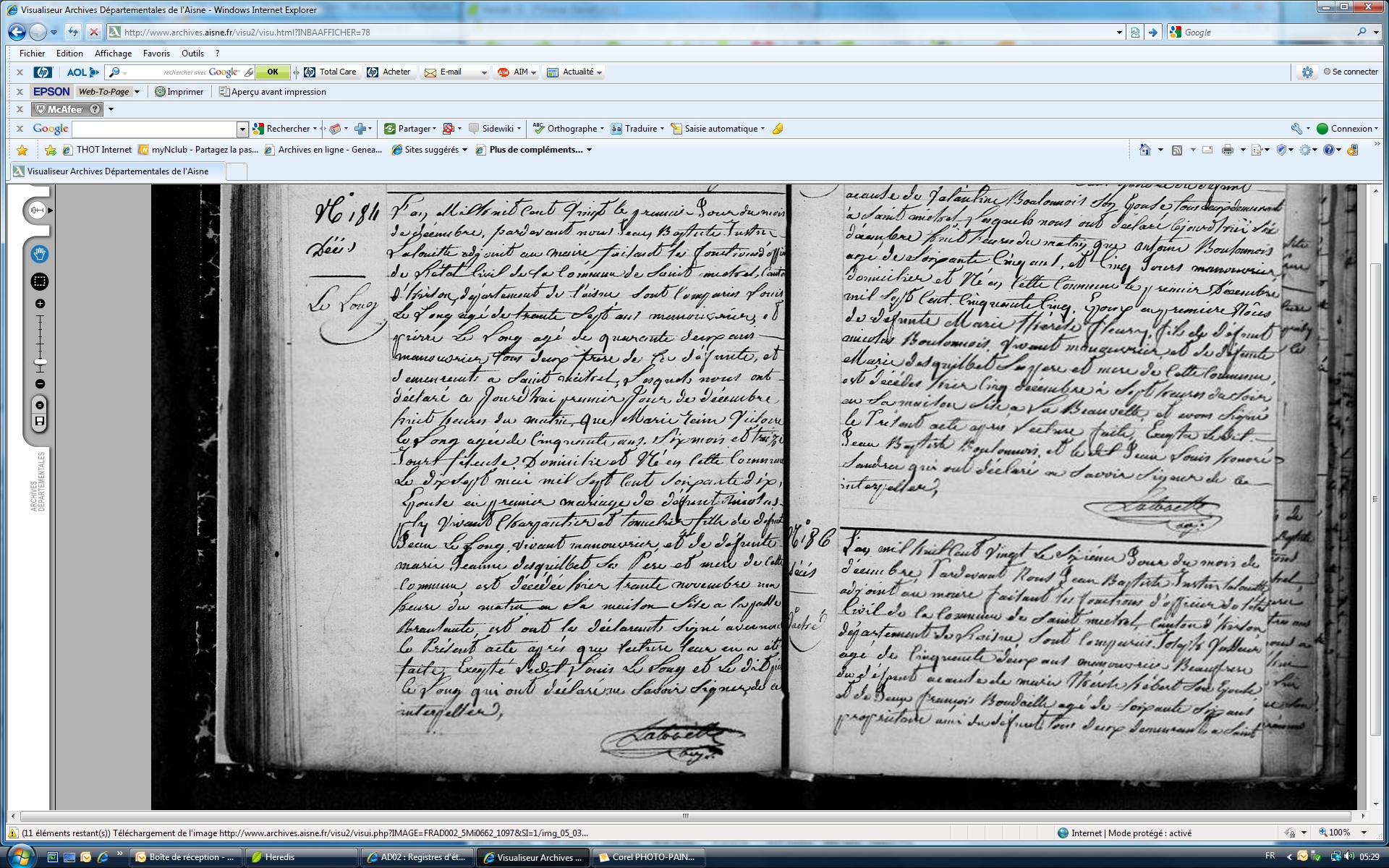Image resolution: width=1389 pixels, height=868 pixels.
Task: Expand the Traduire dropdown arrow
Action: pyautogui.click(x=662, y=129)
